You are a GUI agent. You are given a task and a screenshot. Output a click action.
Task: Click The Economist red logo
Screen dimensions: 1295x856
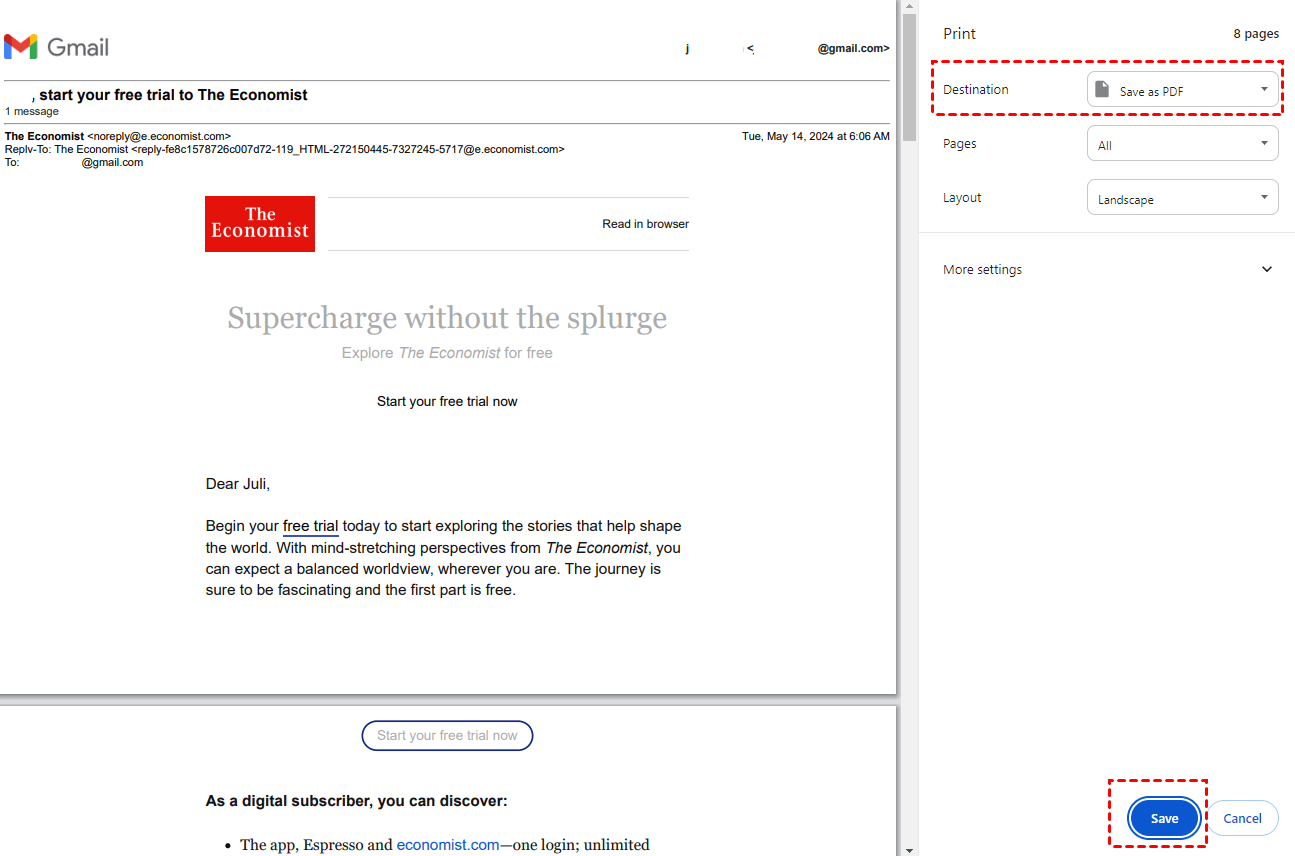260,224
